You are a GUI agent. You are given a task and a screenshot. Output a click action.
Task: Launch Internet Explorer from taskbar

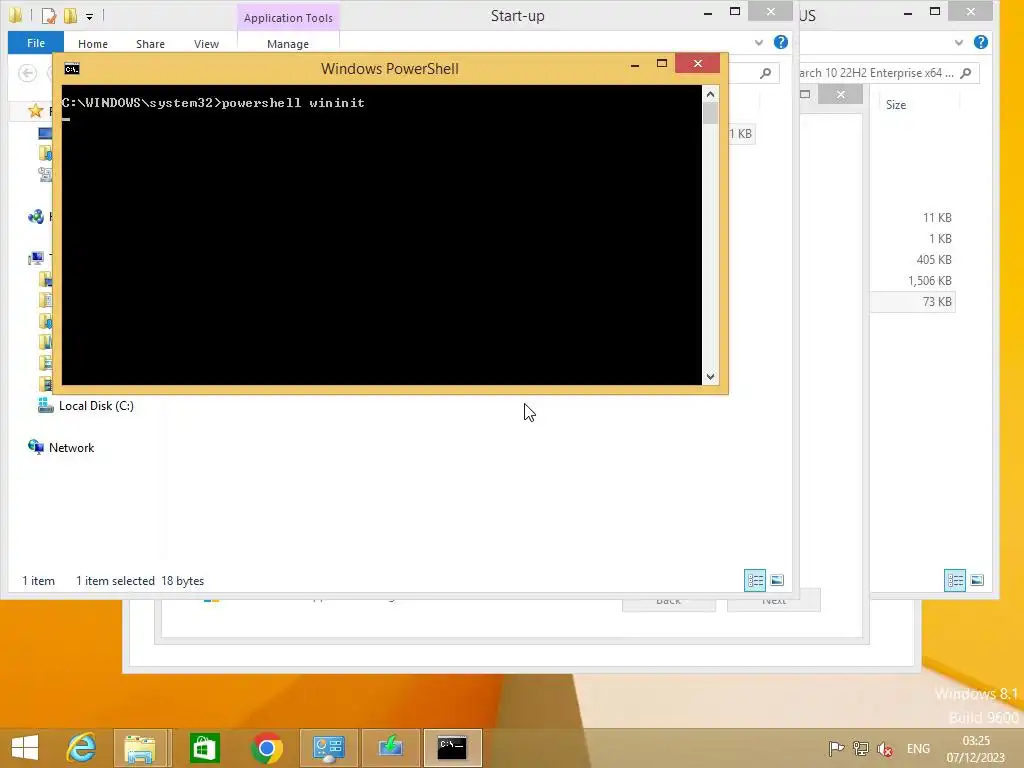point(82,748)
